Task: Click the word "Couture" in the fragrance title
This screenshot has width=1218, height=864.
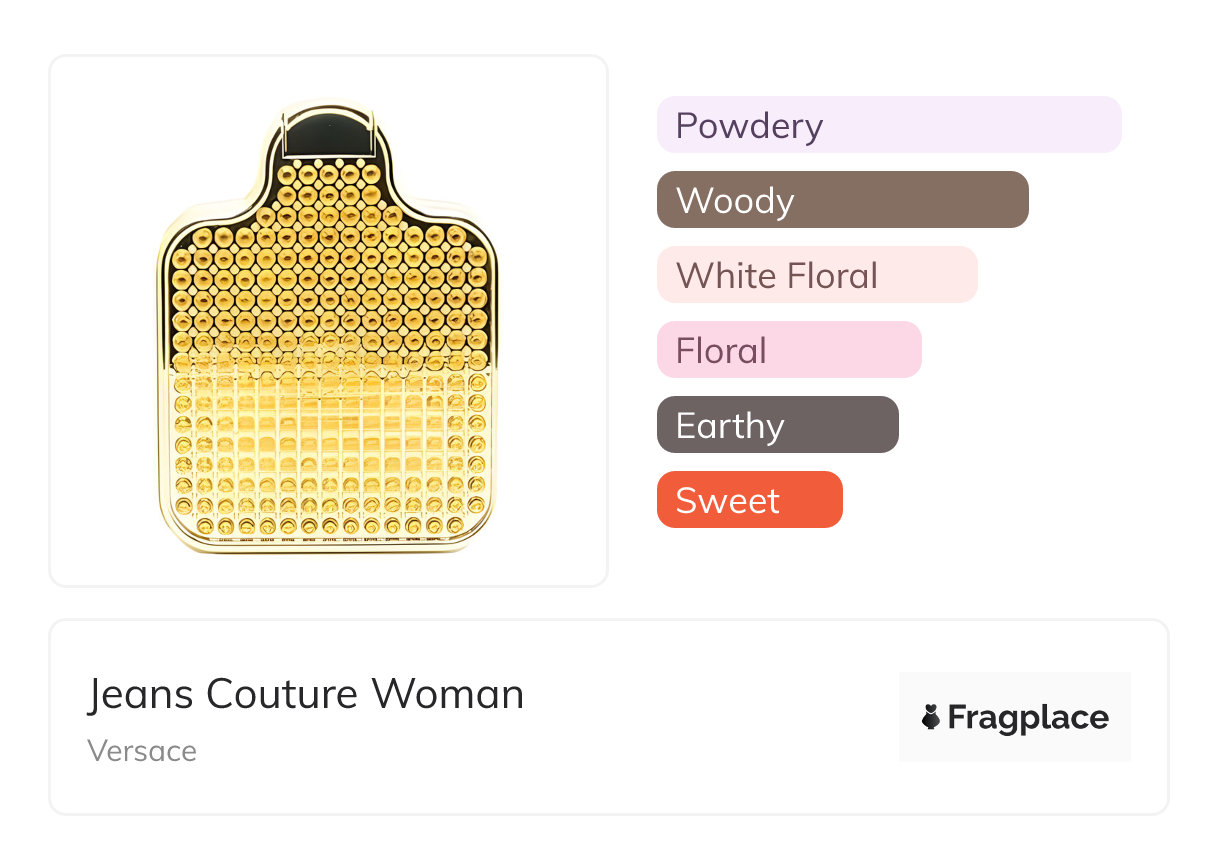Action: tap(283, 694)
